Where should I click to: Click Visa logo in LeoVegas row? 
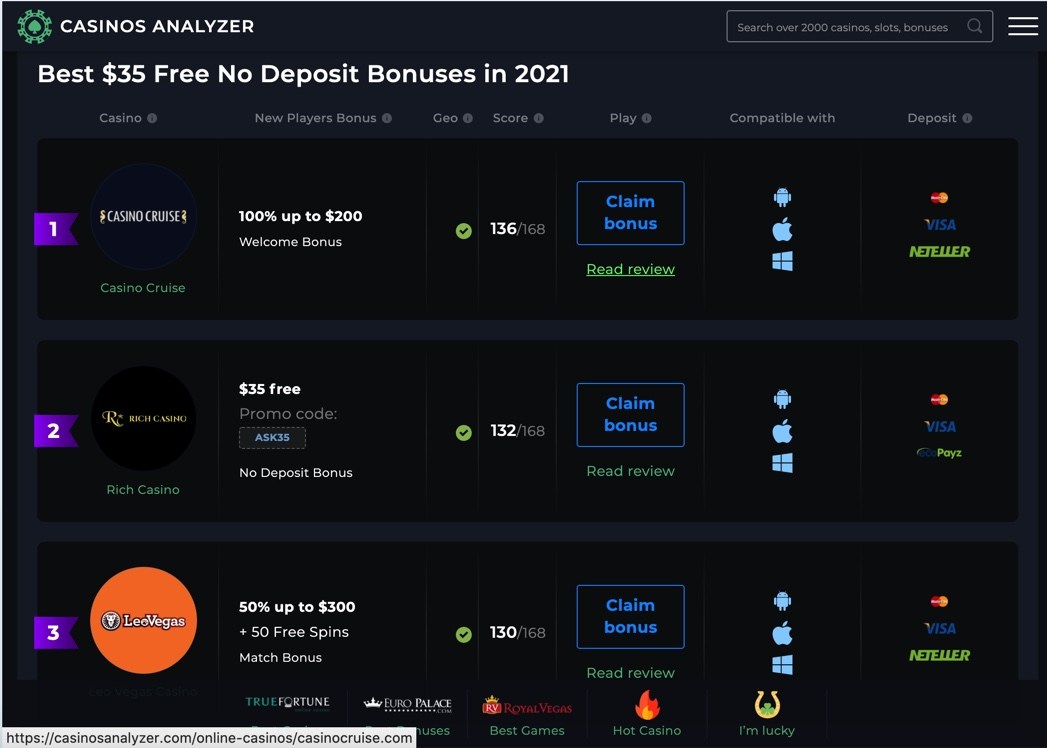click(939, 628)
